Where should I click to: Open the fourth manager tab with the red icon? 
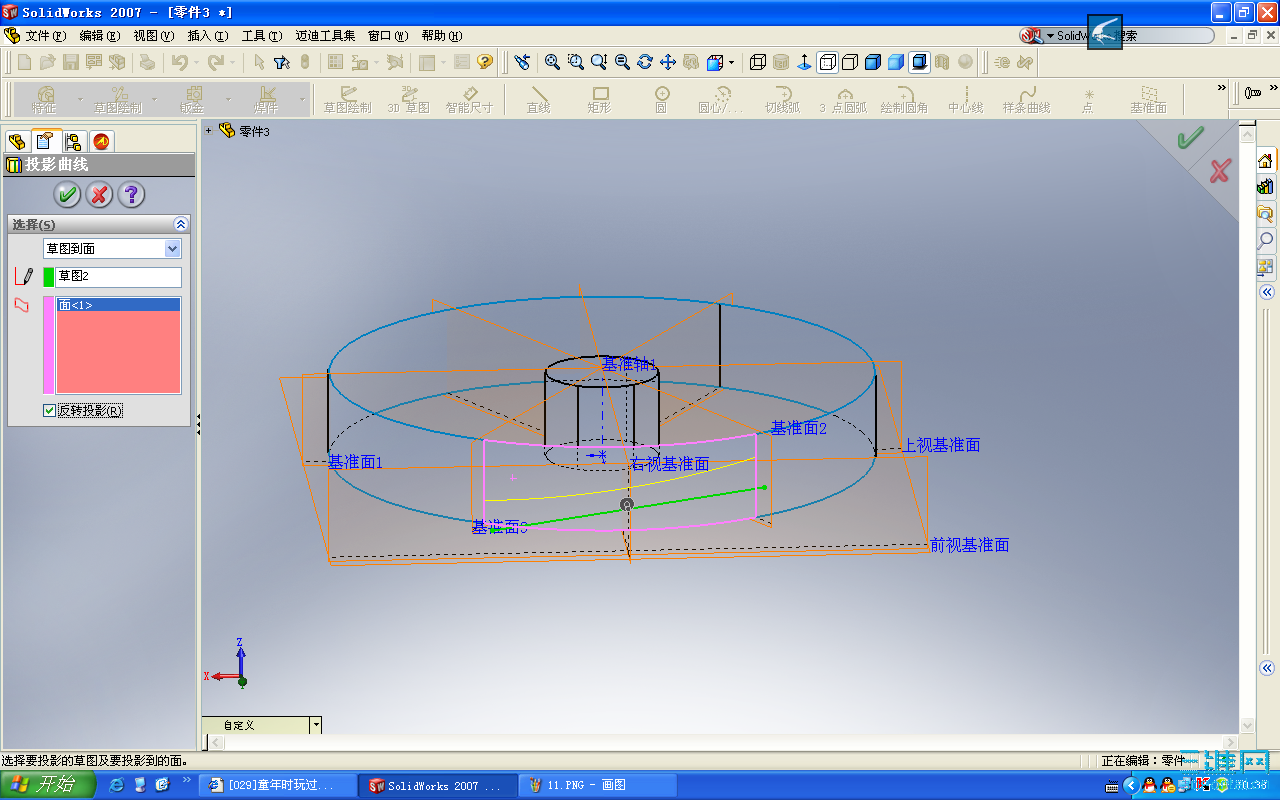pyautogui.click(x=101, y=141)
